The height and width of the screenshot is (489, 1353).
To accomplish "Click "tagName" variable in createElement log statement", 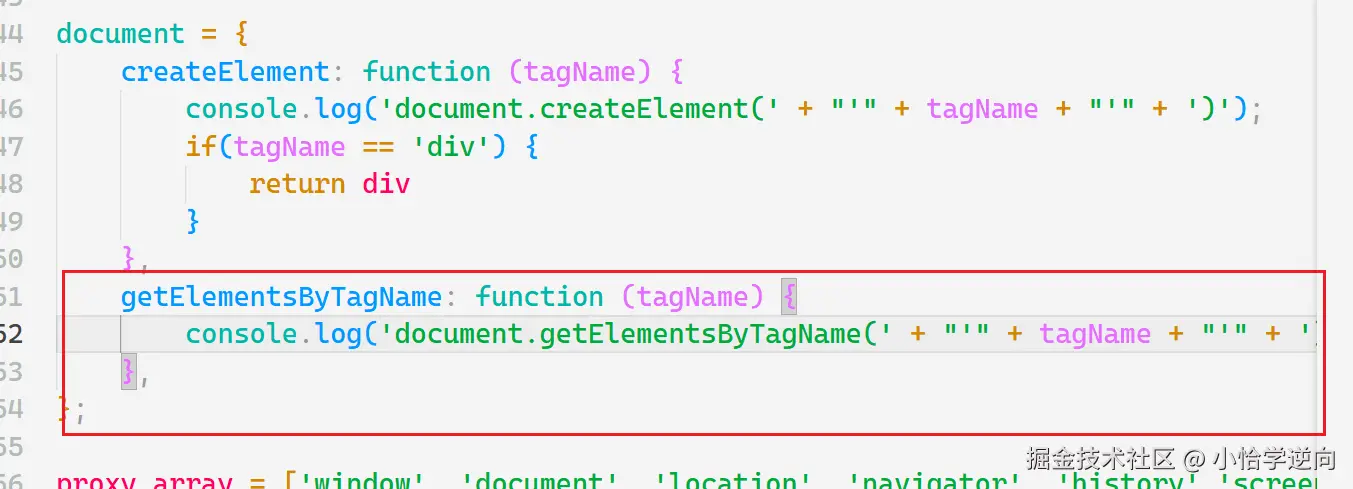I will pos(982,109).
